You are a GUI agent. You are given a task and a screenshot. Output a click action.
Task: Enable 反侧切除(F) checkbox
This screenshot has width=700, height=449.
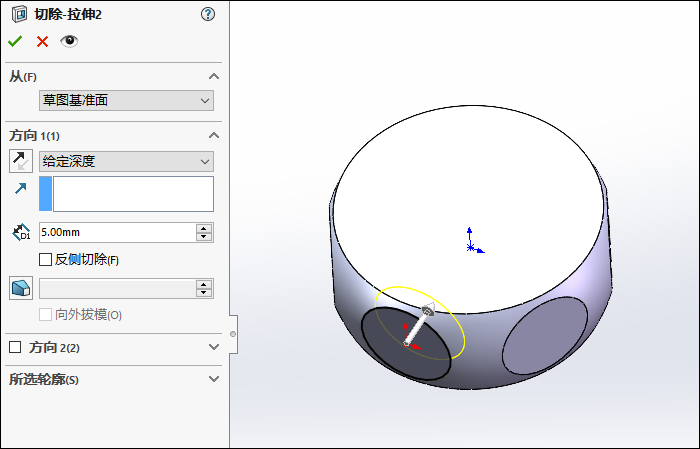[46, 260]
